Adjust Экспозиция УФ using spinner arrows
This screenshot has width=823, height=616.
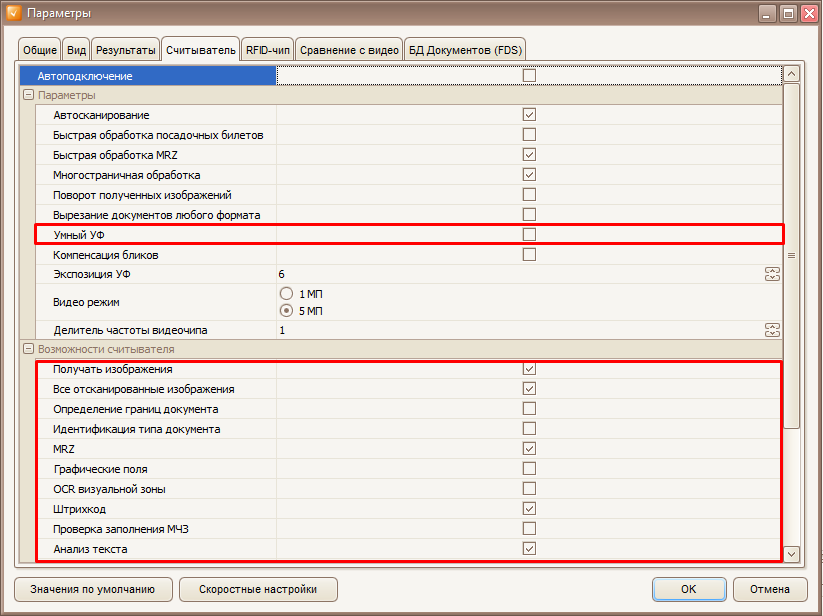(772, 274)
